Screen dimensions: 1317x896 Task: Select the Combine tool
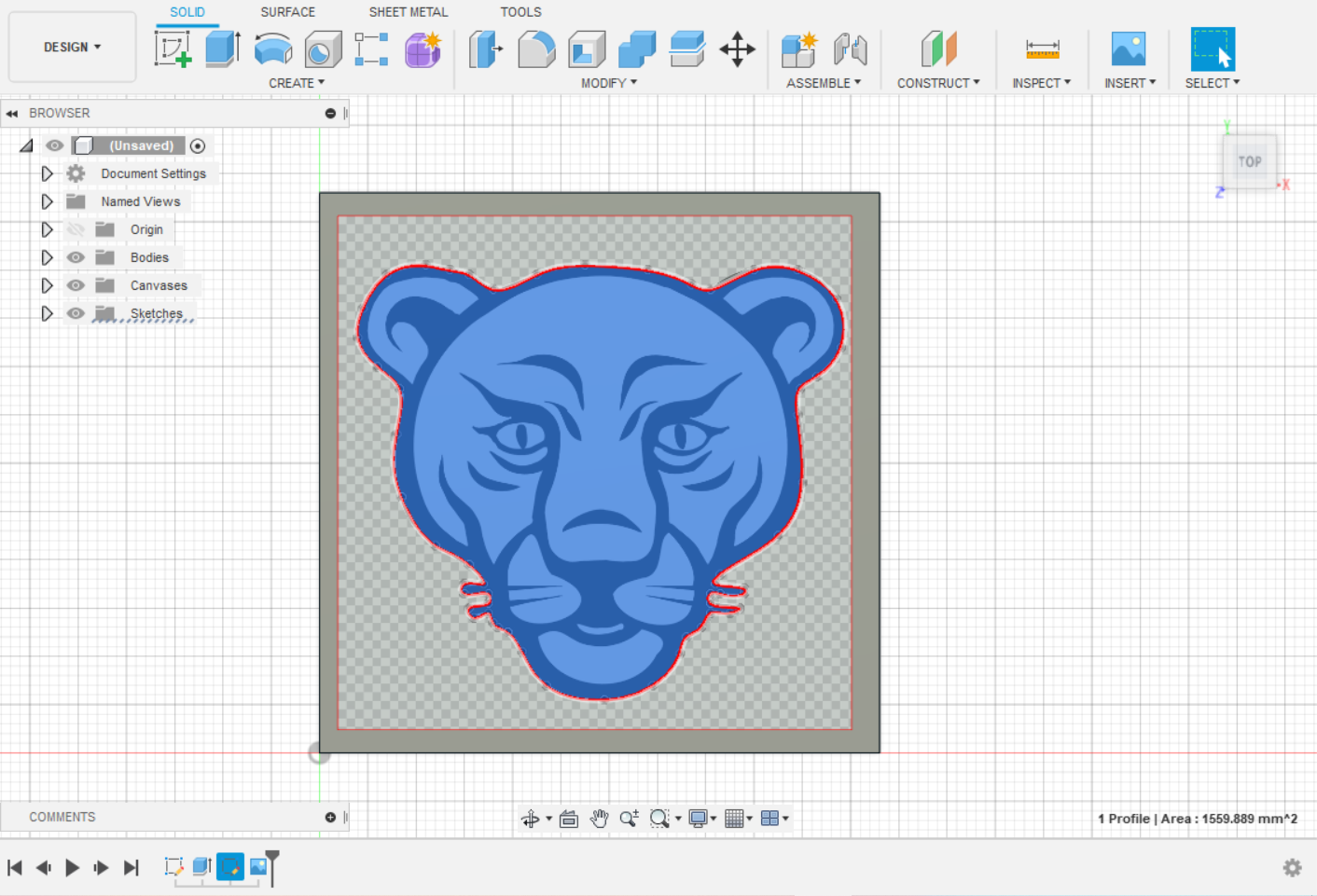pos(637,49)
